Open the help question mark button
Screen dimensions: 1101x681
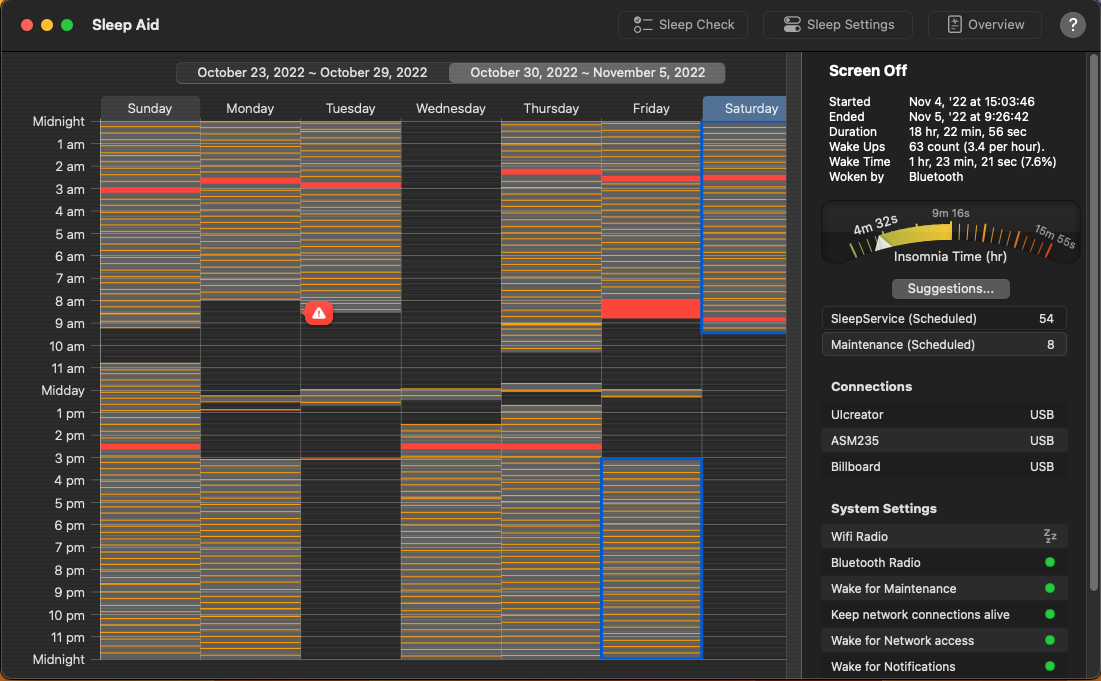(x=1072, y=25)
